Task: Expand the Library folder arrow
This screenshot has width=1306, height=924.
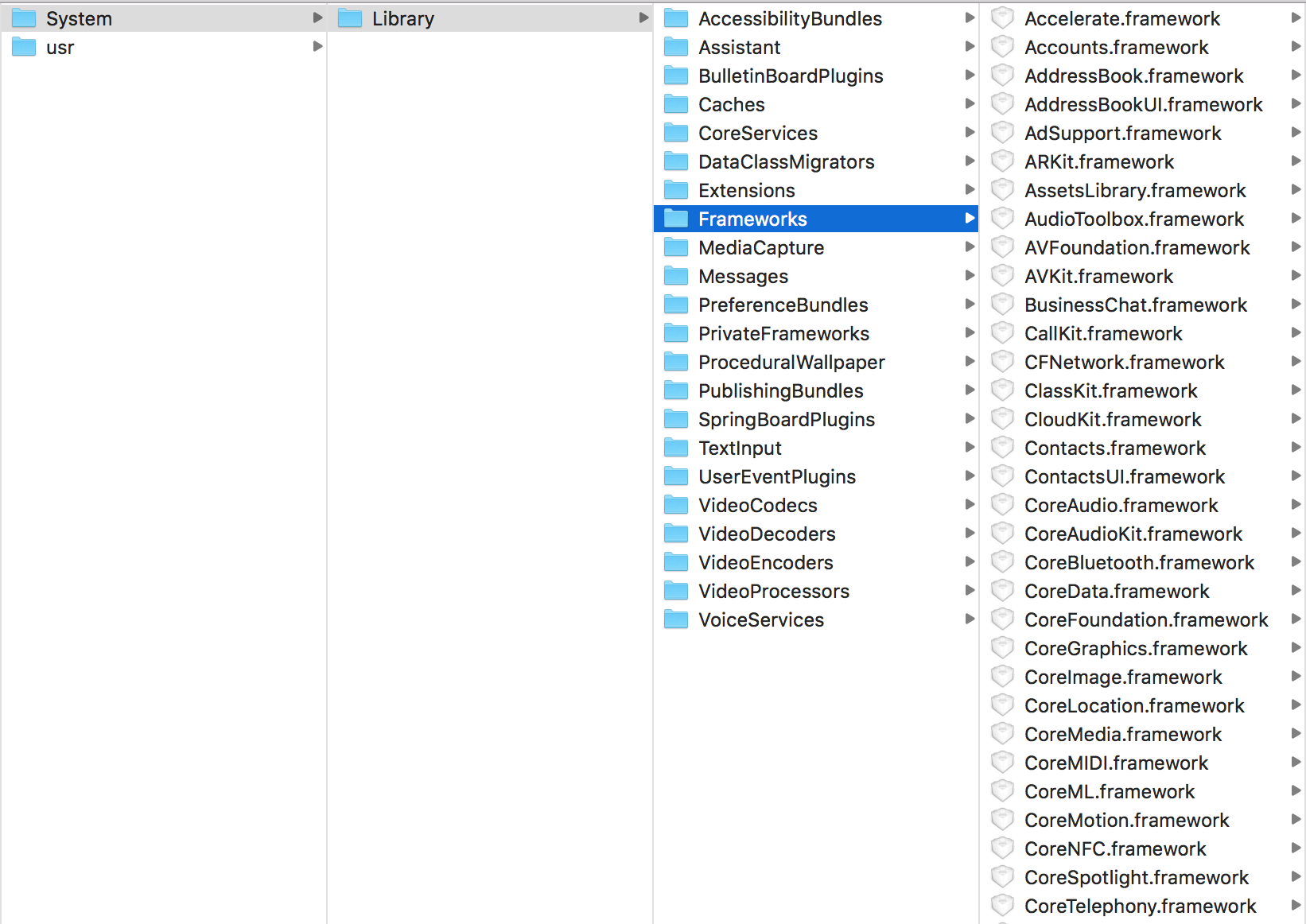Action: 643,17
